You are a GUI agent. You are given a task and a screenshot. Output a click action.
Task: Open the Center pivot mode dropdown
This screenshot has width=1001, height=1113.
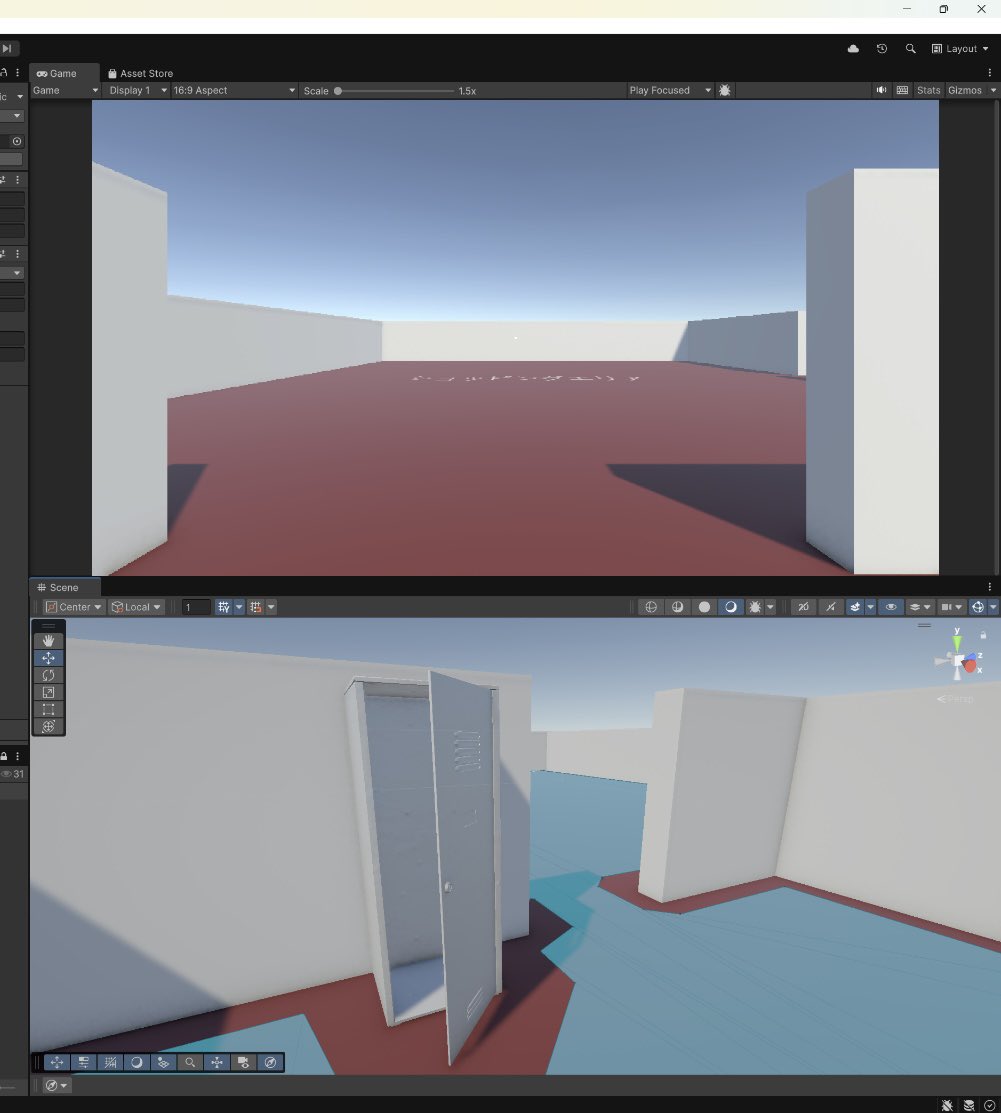coord(74,607)
